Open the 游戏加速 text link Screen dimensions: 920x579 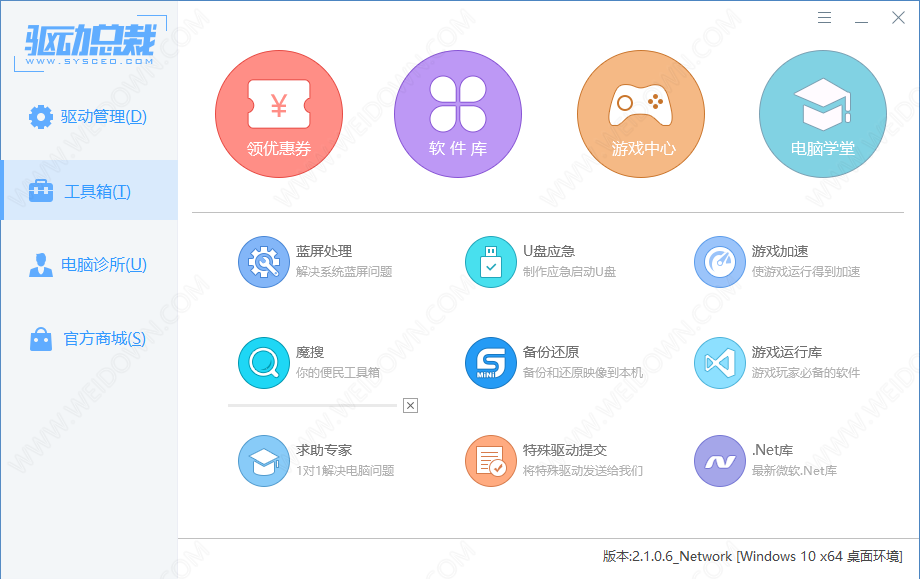point(780,251)
